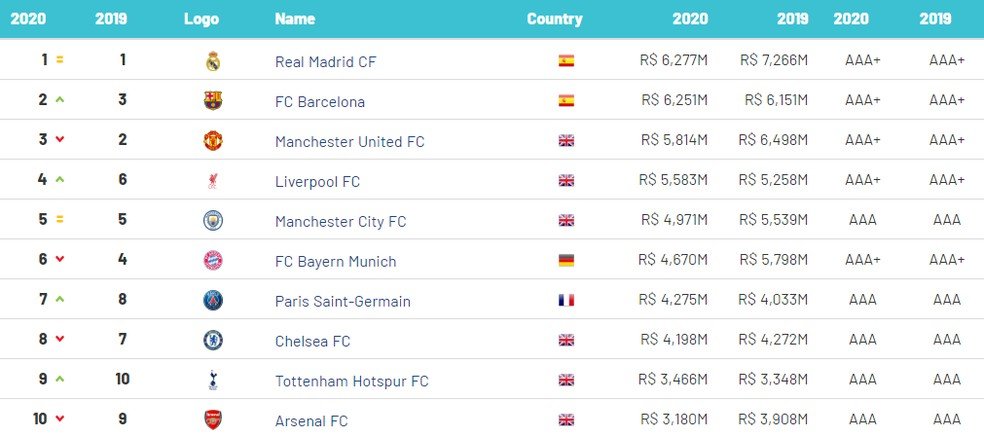Sort by the Country column header

554,19
